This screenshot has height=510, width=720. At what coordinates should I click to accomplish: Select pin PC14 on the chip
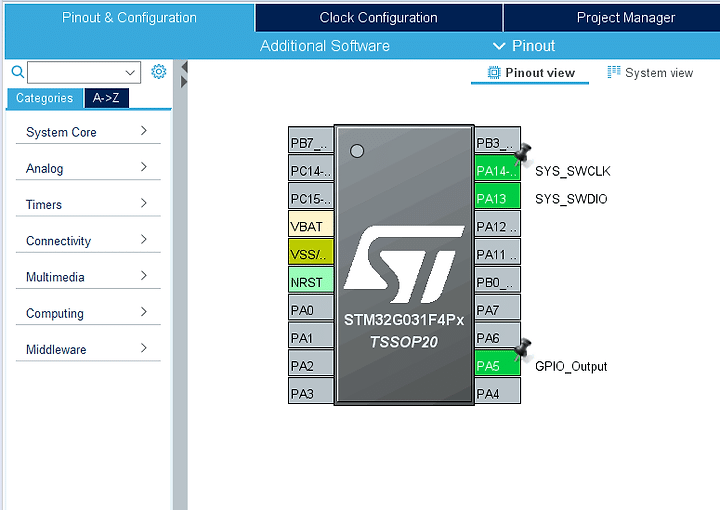[x=311, y=168]
